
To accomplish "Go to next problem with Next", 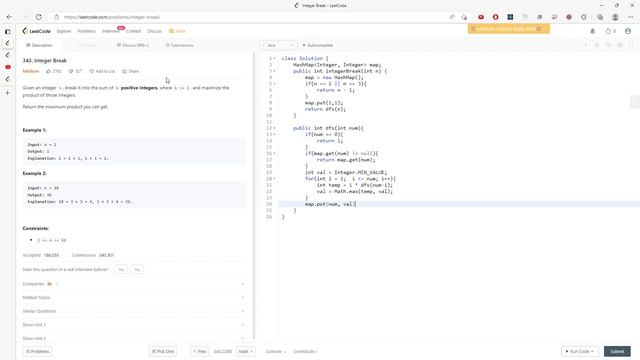I will click(x=246, y=351).
